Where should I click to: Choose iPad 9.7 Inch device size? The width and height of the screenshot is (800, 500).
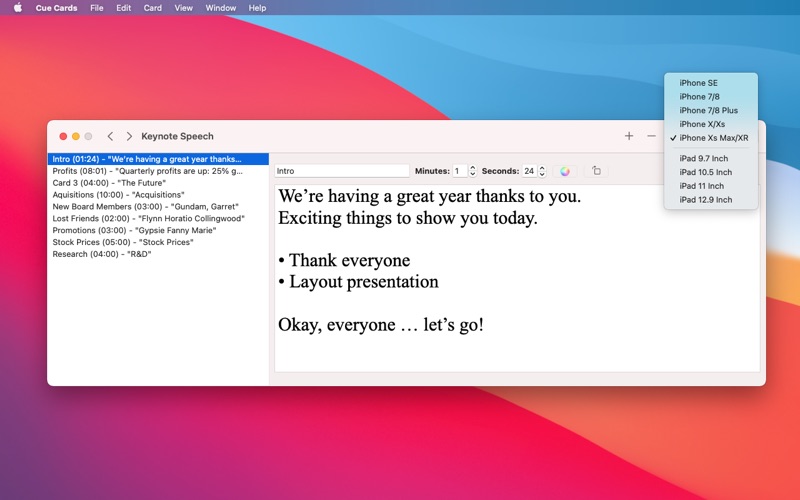pos(711,158)
